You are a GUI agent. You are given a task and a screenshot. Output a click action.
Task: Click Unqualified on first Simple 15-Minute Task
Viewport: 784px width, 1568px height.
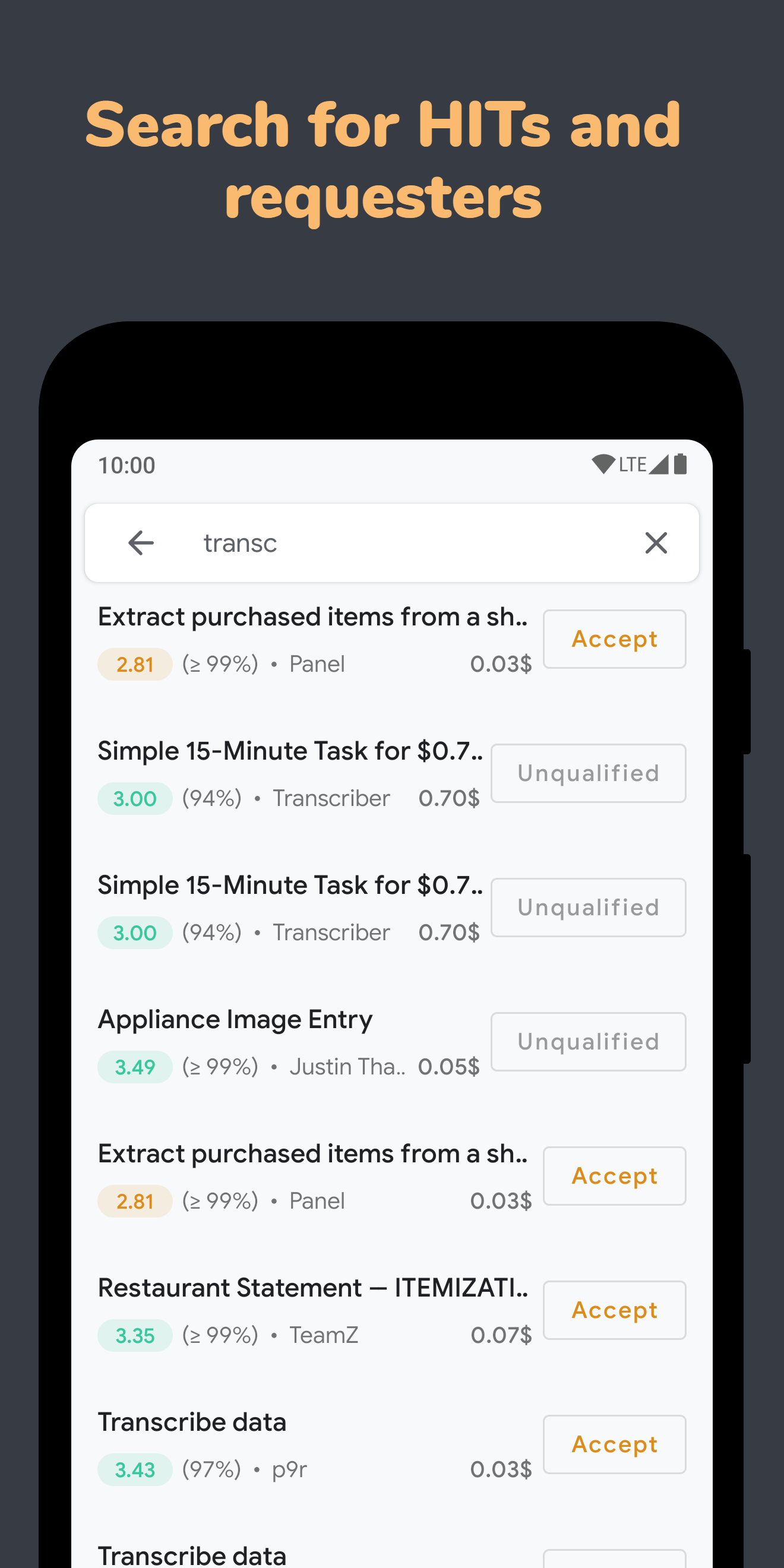coord(588,773)
